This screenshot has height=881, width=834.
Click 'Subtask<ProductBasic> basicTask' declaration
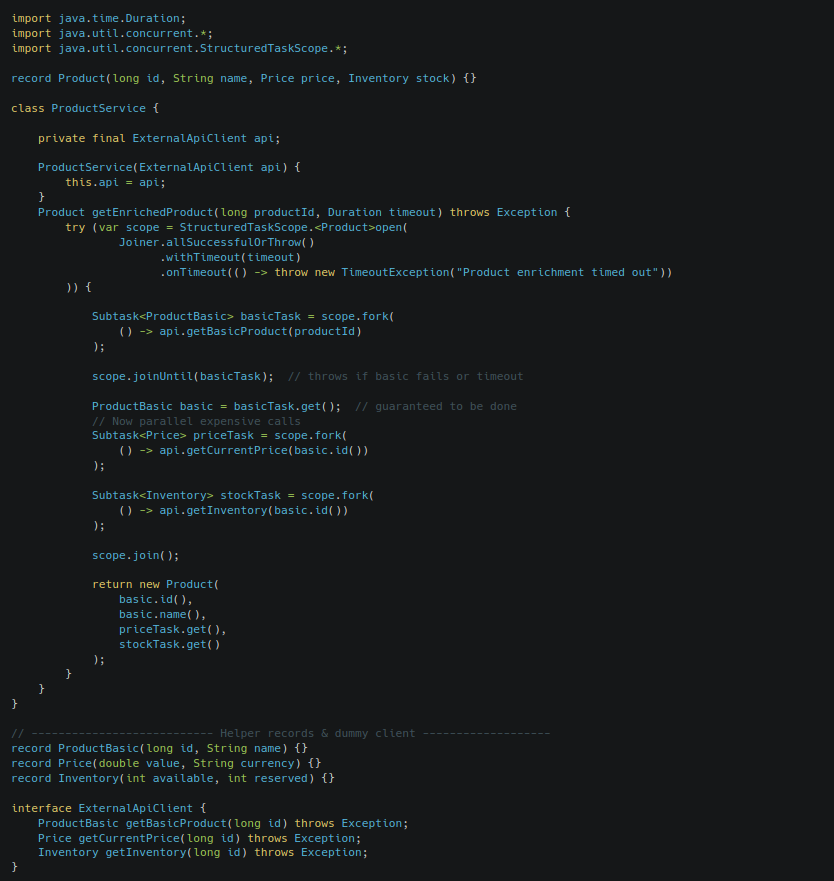[196, 316]
